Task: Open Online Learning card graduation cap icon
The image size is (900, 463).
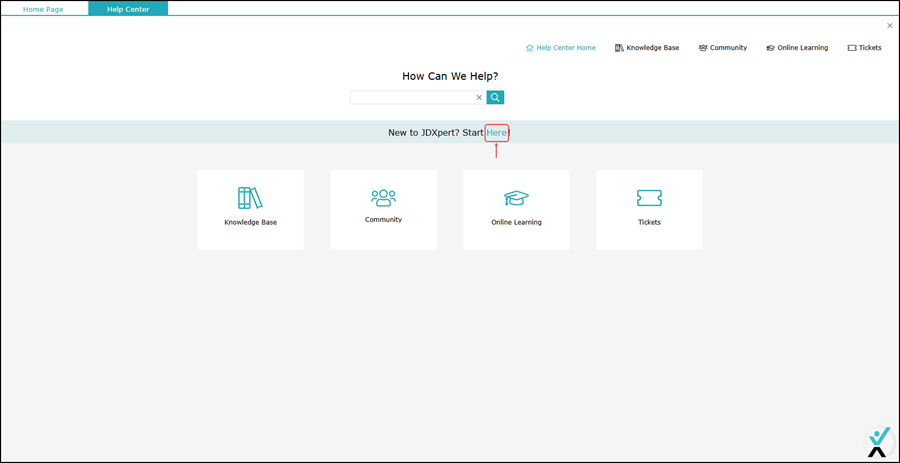Action: pos(516,198)
